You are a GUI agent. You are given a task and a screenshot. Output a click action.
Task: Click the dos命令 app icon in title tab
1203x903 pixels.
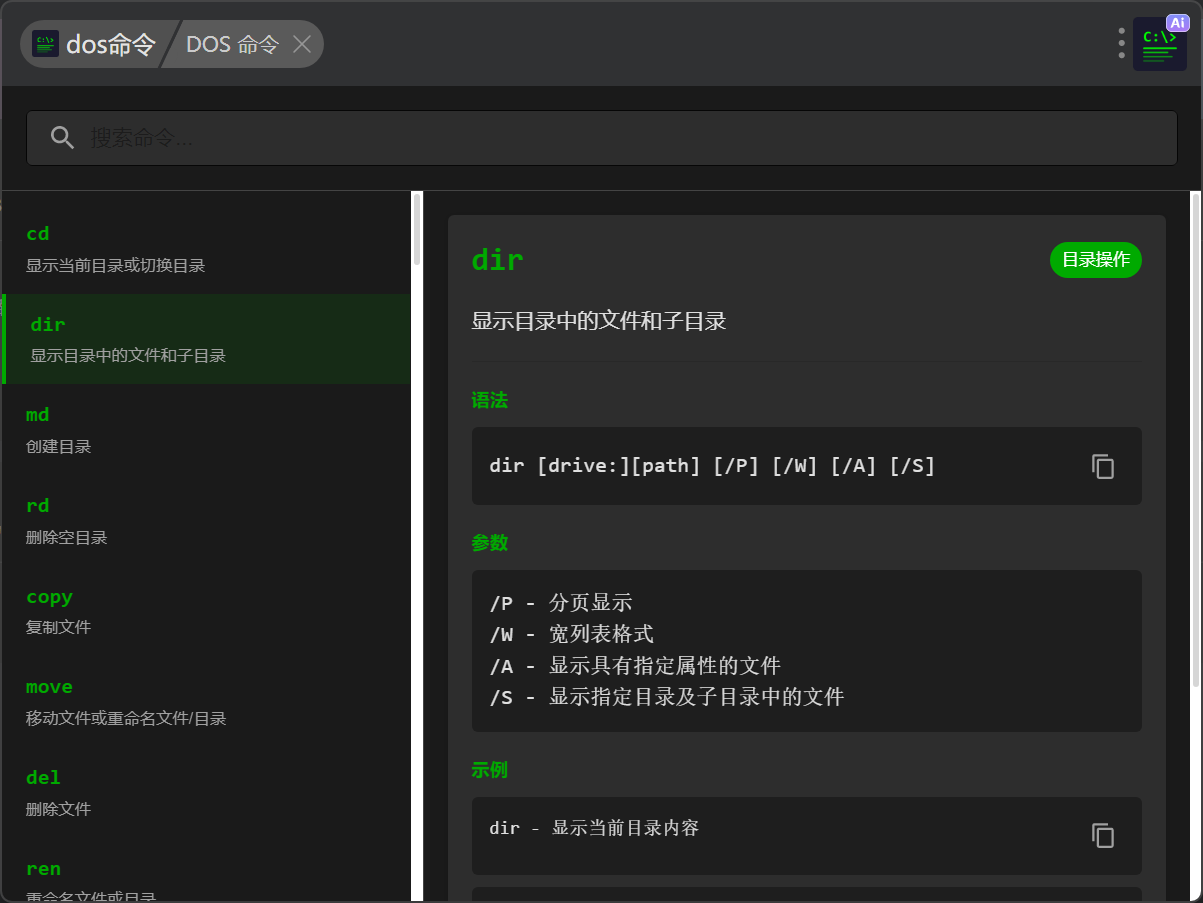tap(45, 44)
